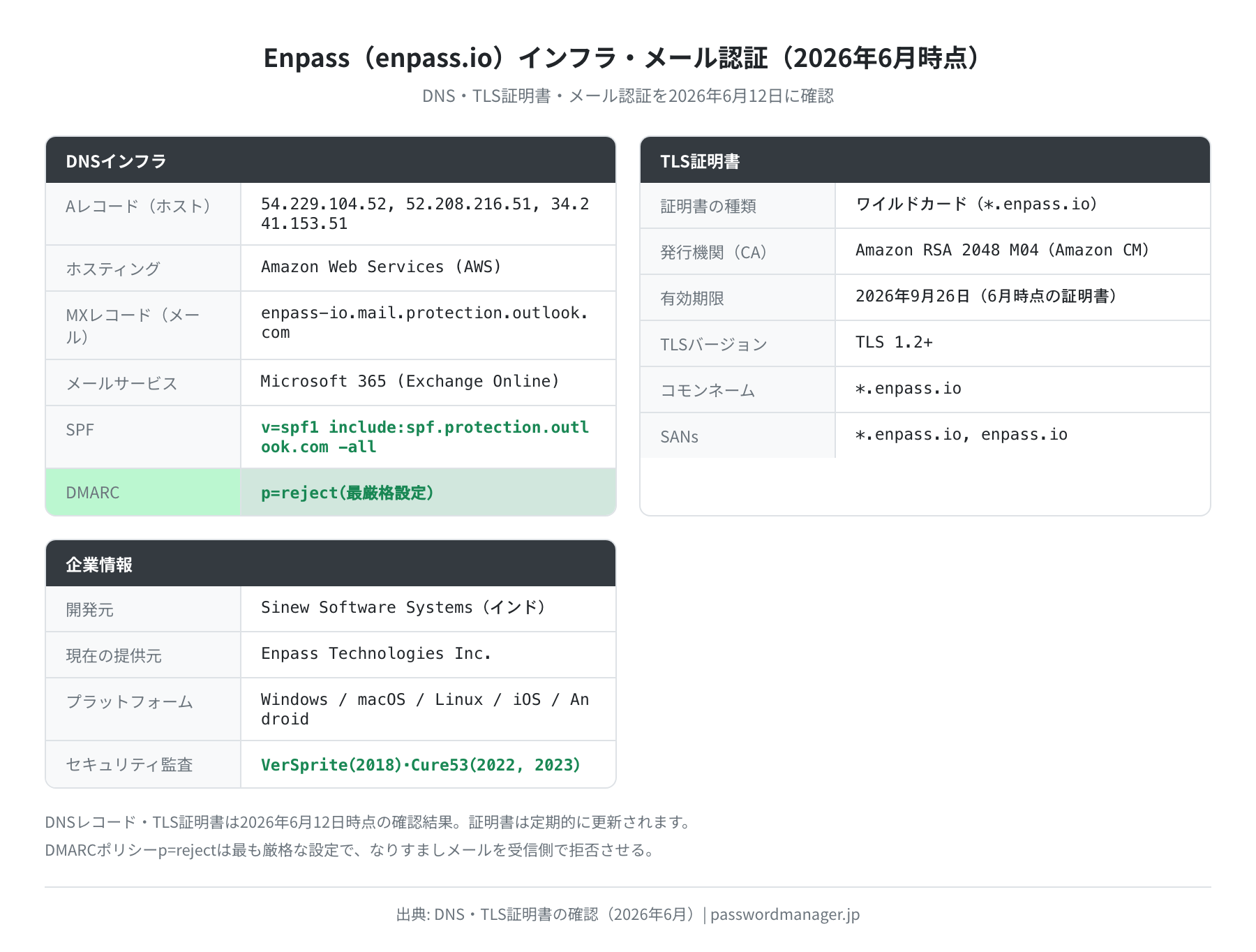Select the 'TLS証明書' table header
Image resolution: width=1256 pixels, height=952 pixels.
click(x=925, y=161)
